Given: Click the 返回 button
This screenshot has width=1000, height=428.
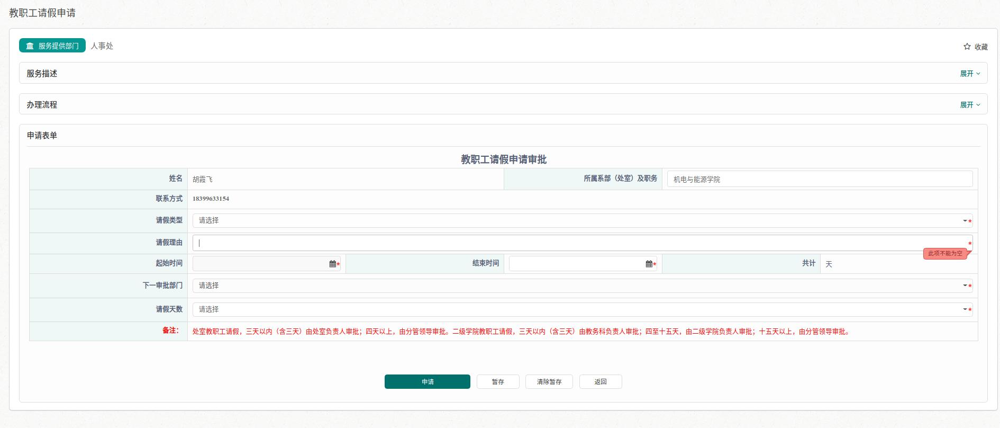Looking at the screenshot, I should click(600, 382).
